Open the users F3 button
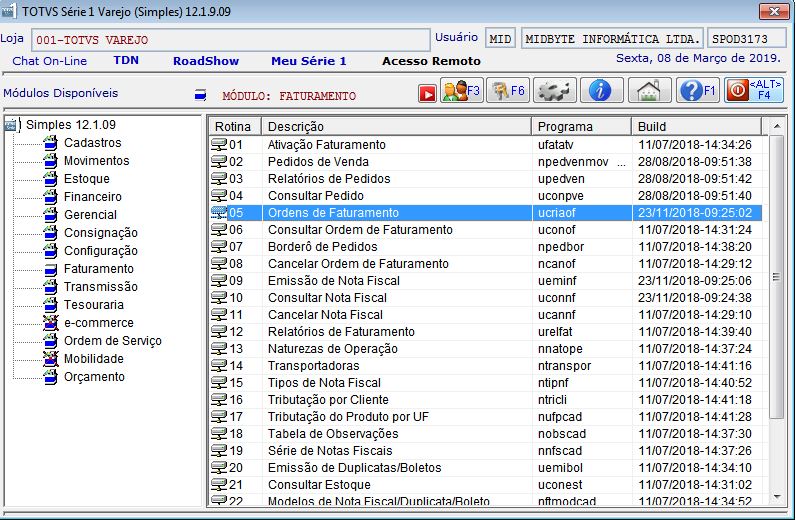 tap(461, 91)
